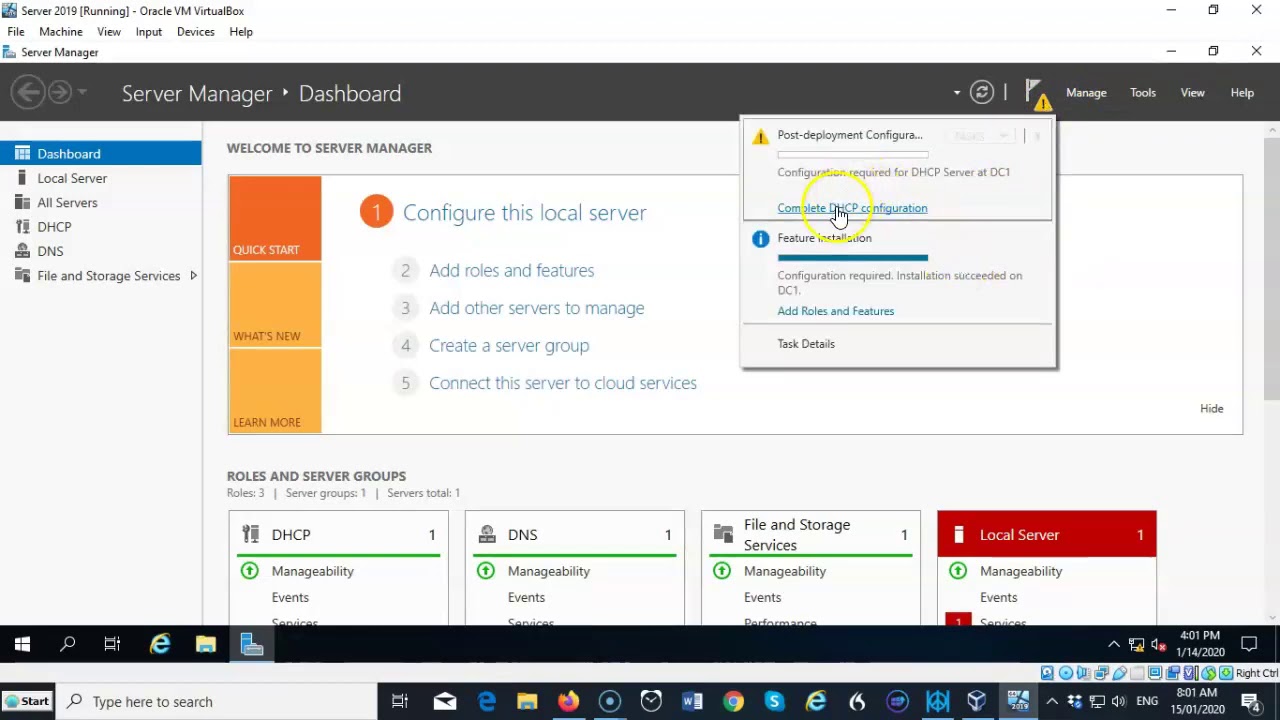Screen dimensions: 1280x720
Task: Click the host taskbar search box
Action: point(217,701)
